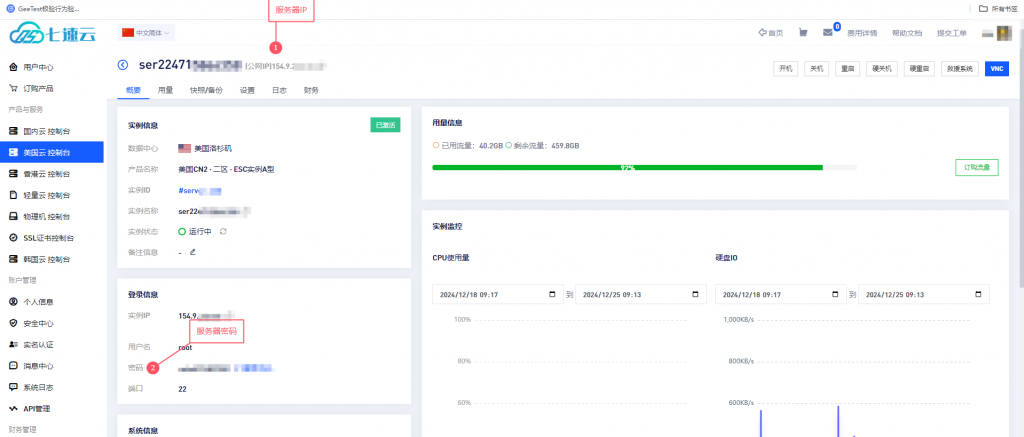Go to 首页 with the arrow icon
The height and width of the screenshot is (437, 1024).
pyautogui.click(x=771, y=33)
